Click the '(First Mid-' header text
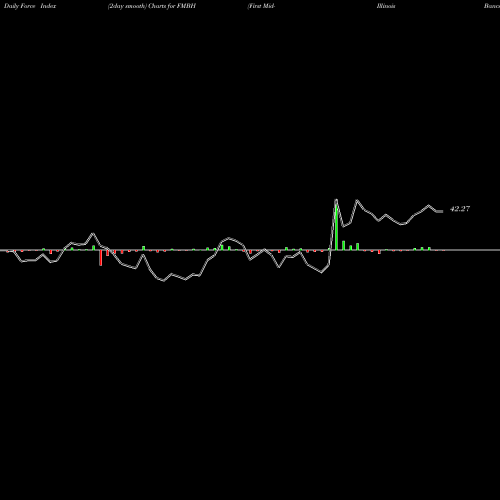The width and height of the screenshot is (500, 500). point(261,6)
